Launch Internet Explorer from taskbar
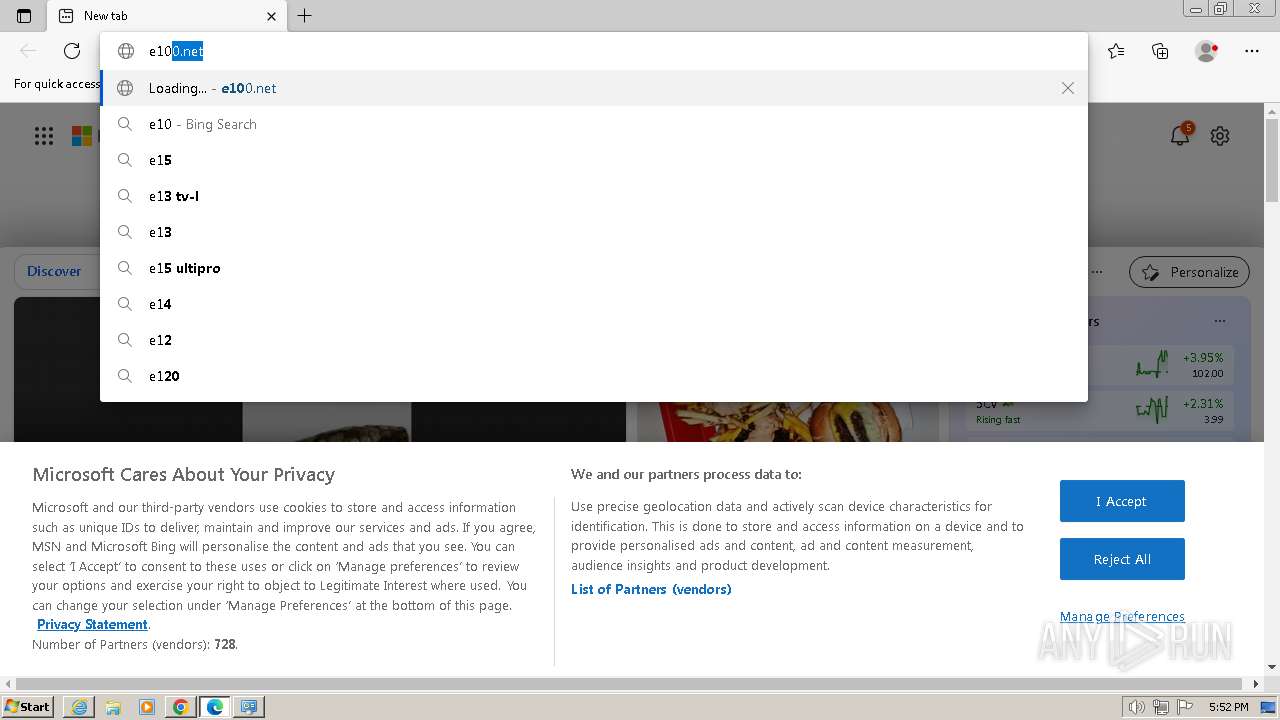The width and height of the screenshot is (1280, 720). point(79,707)
